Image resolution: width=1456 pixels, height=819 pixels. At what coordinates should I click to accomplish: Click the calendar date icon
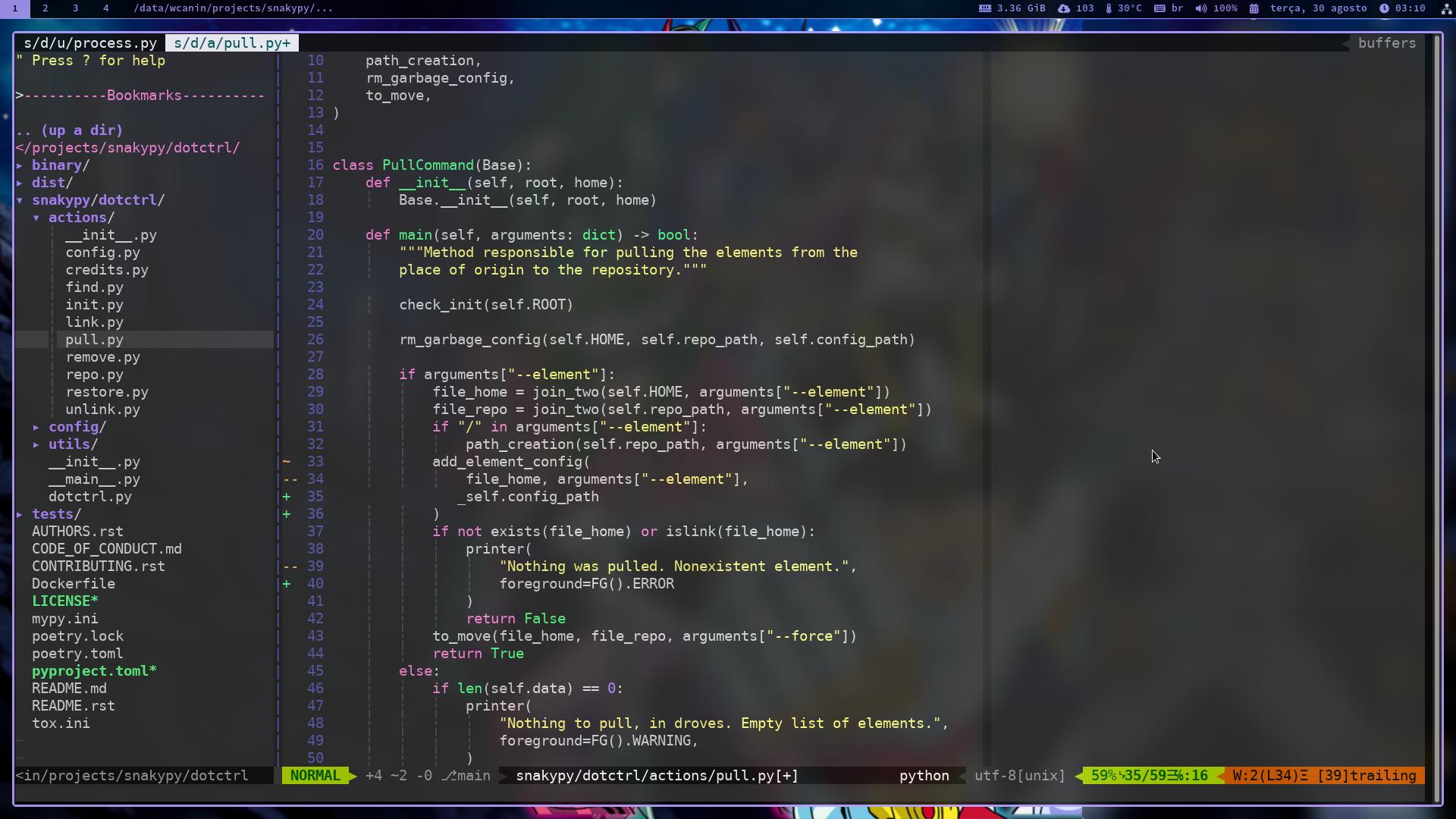1254,8
